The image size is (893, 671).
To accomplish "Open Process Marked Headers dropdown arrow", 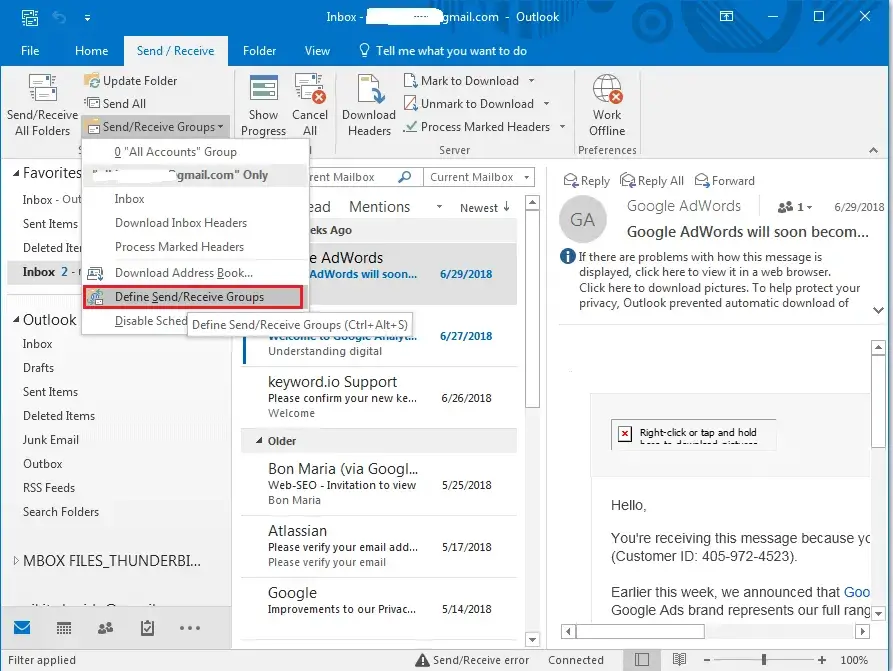I will [x=562, y=126].
